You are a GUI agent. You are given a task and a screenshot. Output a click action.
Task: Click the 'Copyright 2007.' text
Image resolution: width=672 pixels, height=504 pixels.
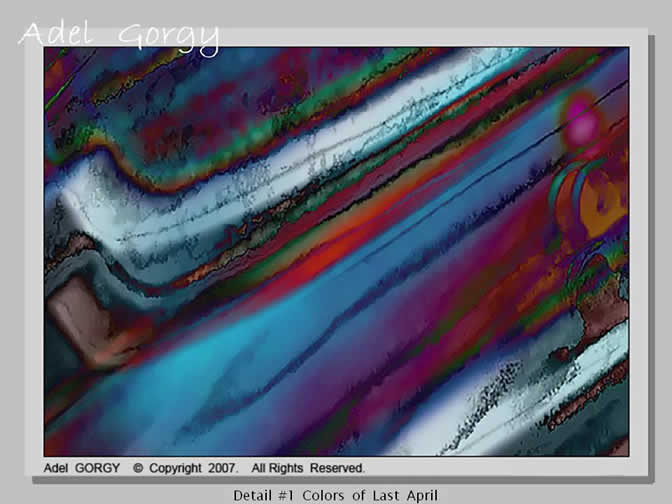coord(193,468)
